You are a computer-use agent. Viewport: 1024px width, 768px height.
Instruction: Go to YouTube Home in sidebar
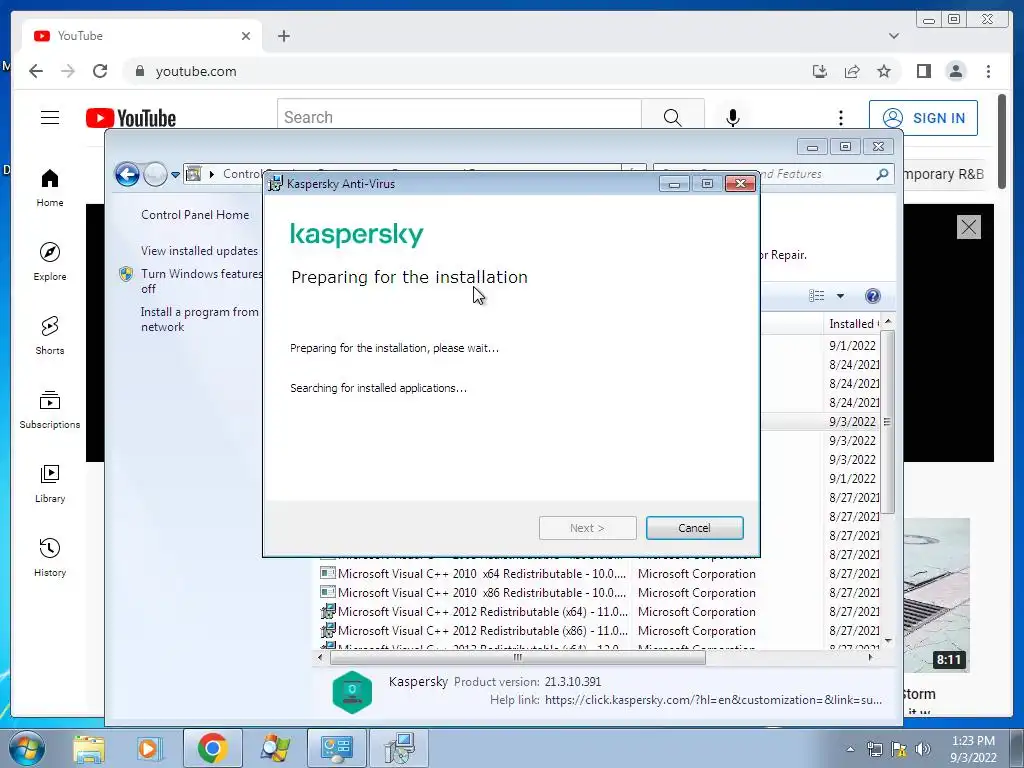click(50, 188)
